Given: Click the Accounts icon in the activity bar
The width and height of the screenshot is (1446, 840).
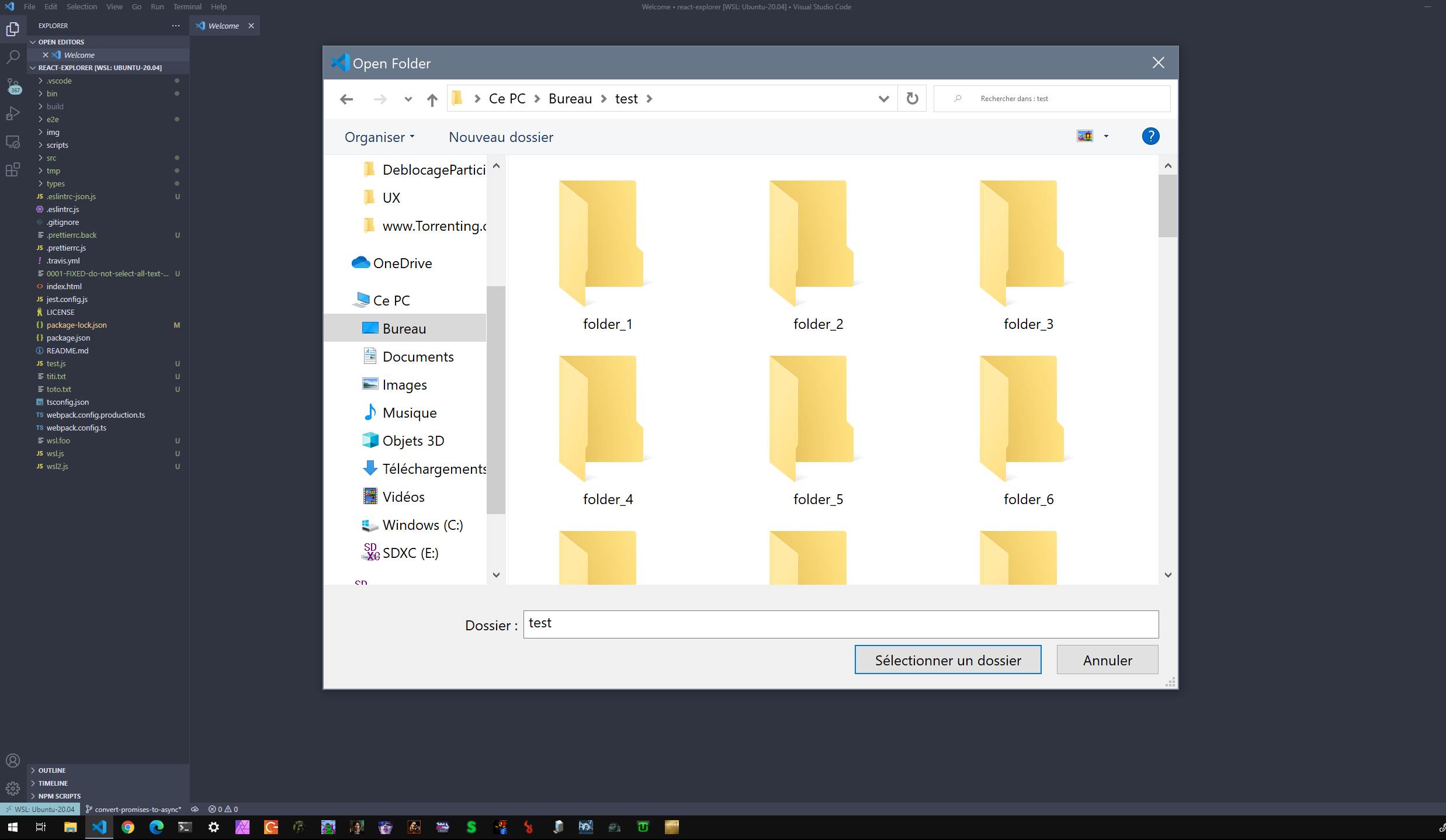Looking at the screenshot, I should (x=13, y=760).
